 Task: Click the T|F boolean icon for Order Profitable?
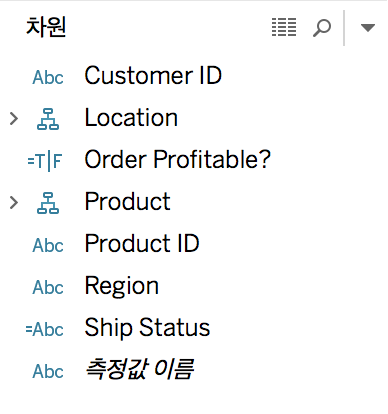click(x=45, y=161)
